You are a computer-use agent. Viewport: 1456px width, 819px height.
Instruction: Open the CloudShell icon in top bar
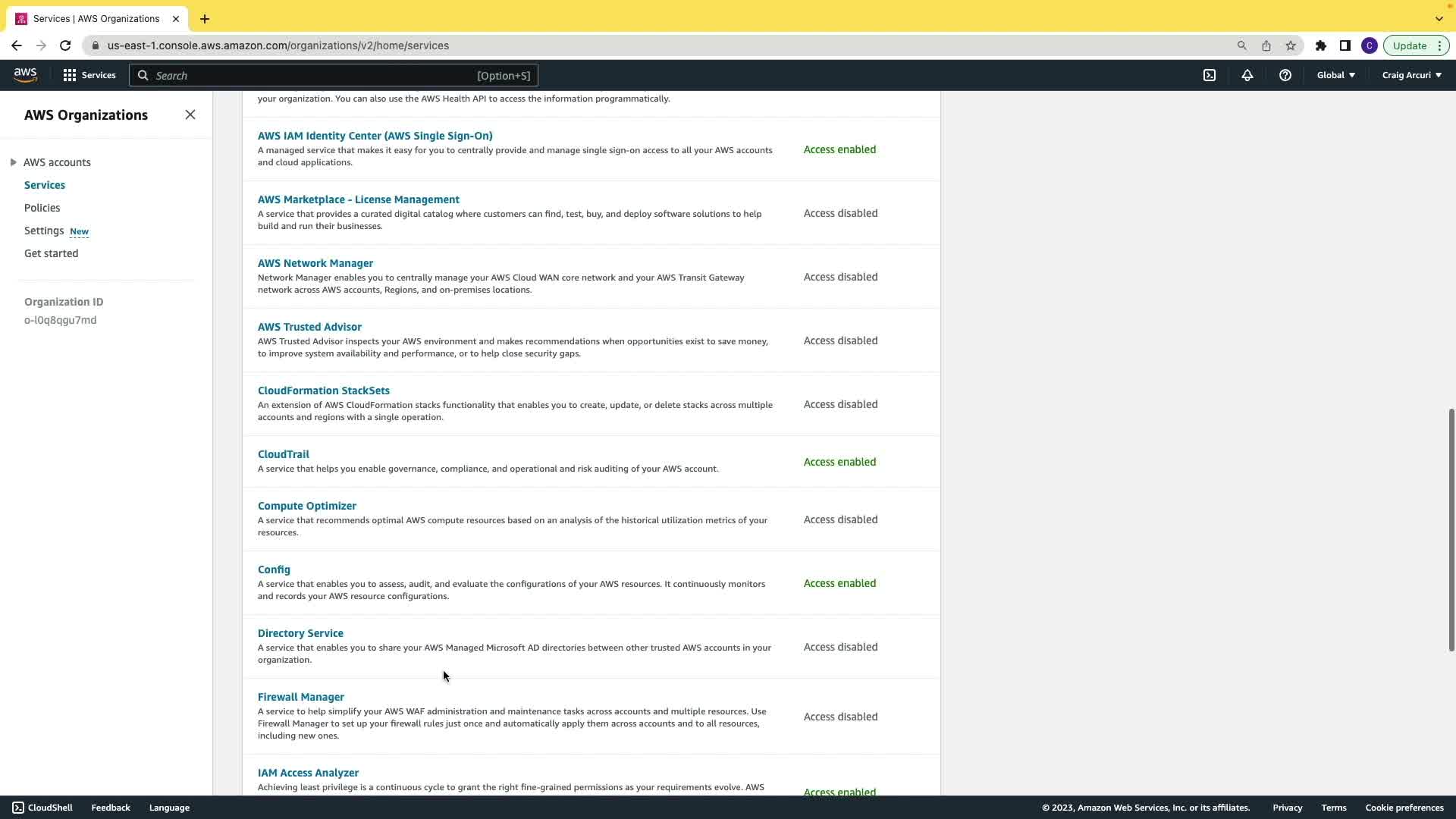click(1210, 75)
